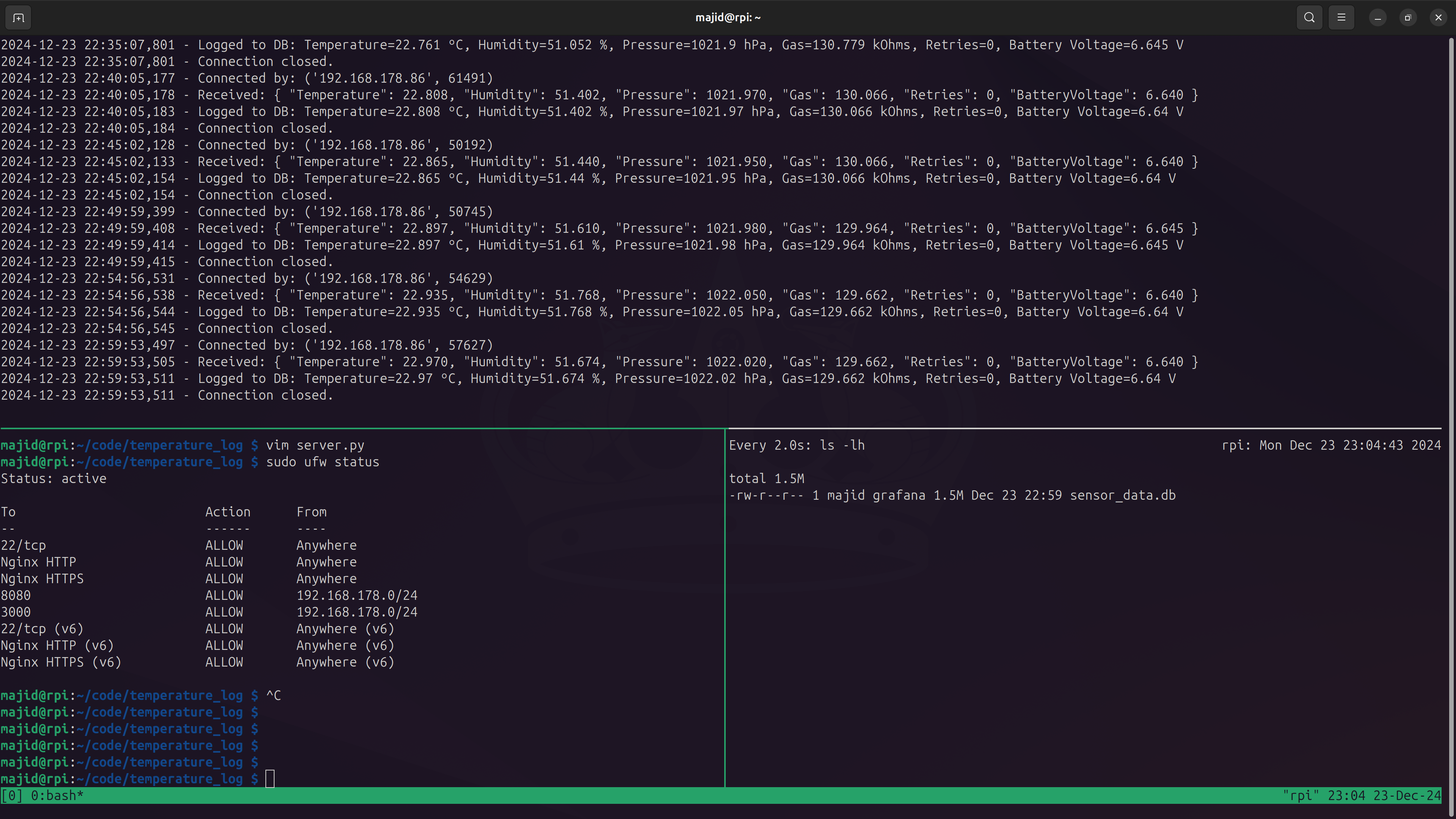Click the last 'Connection closed.' log line
Image resolution: width=1456 pixels, height=819 pixels.
[265, 395]
